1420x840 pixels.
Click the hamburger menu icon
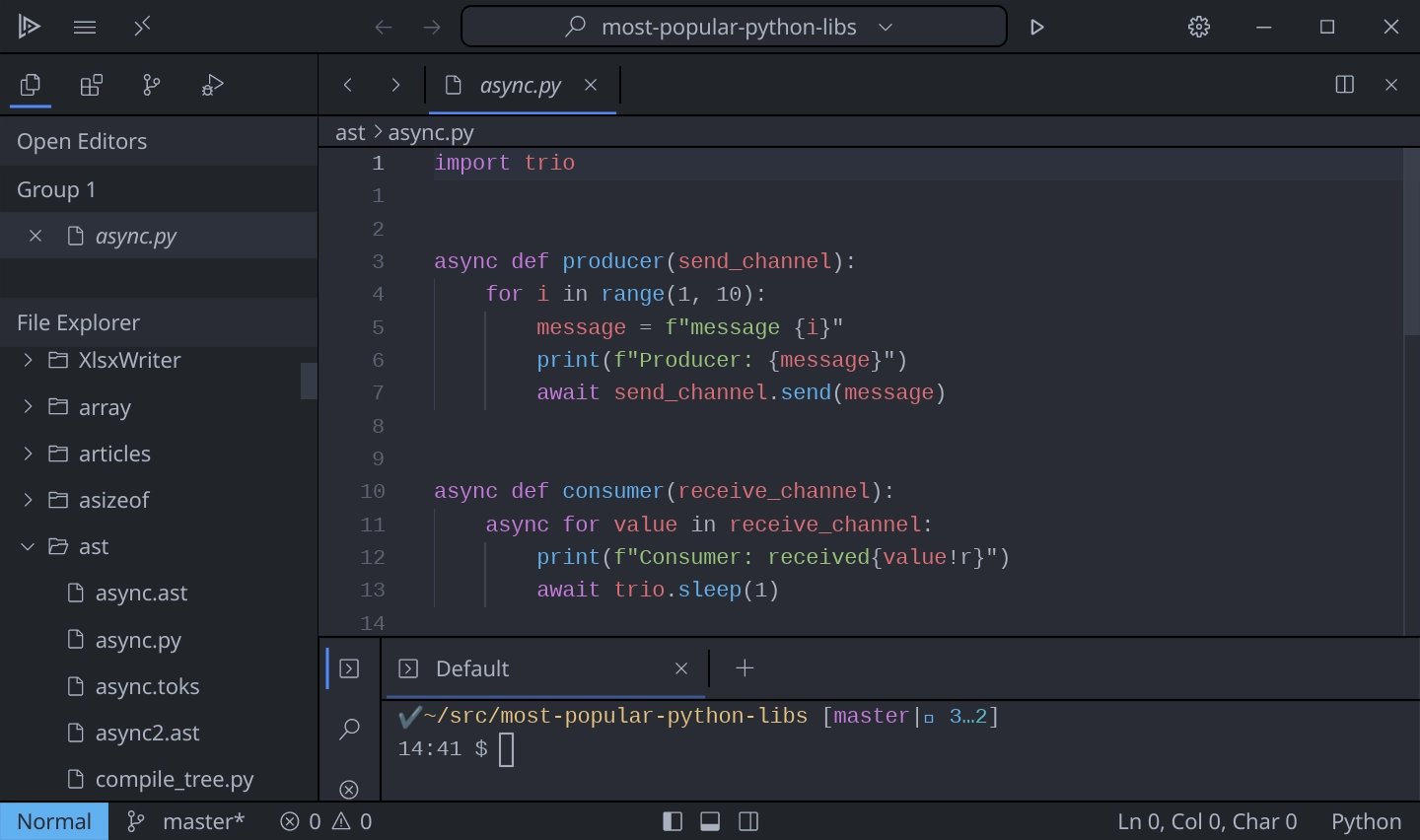pyautogui.click(x=85, y=28)
